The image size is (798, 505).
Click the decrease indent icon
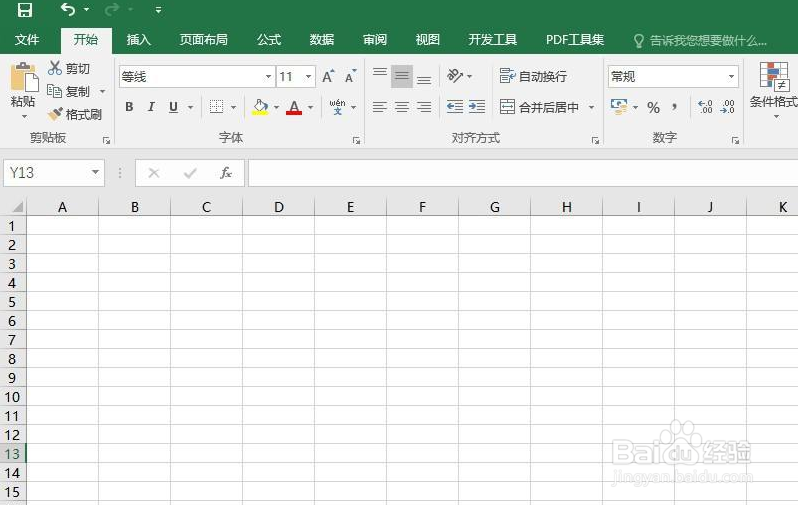click(x=454, y=106)
